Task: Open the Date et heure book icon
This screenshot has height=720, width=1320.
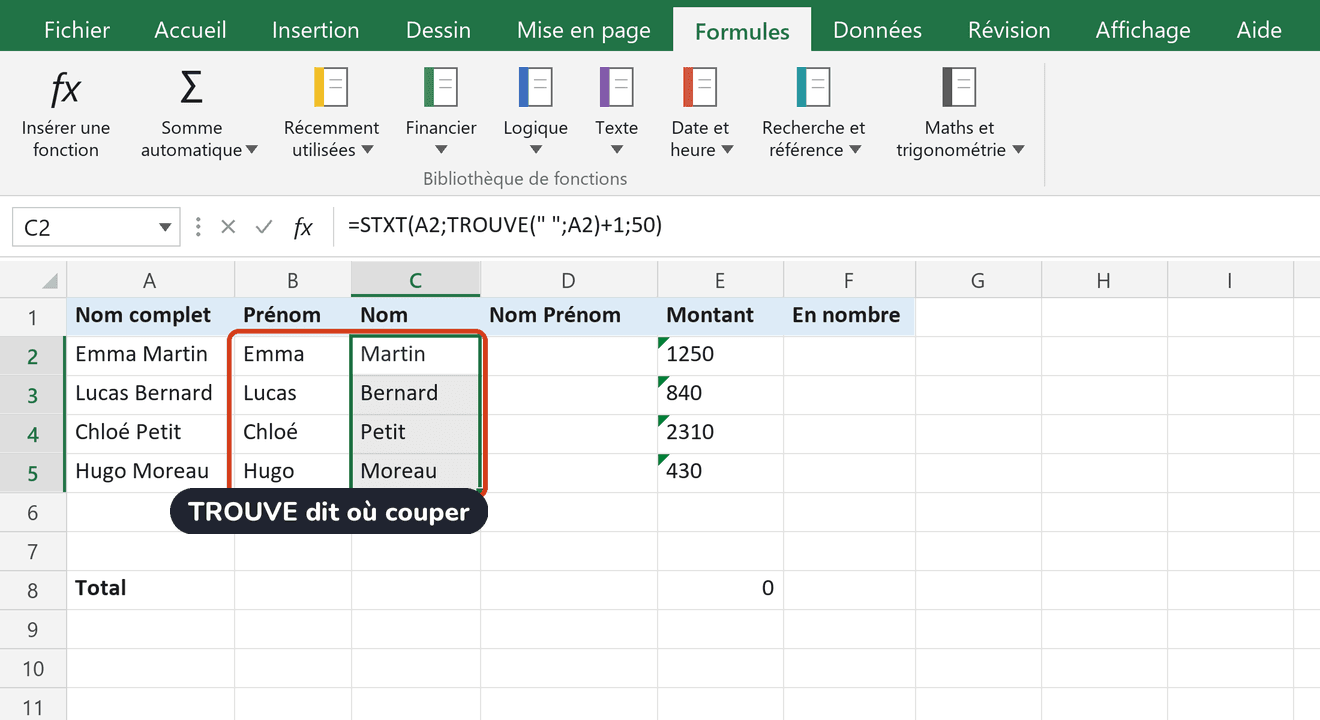Action: [x=701, y=87]
